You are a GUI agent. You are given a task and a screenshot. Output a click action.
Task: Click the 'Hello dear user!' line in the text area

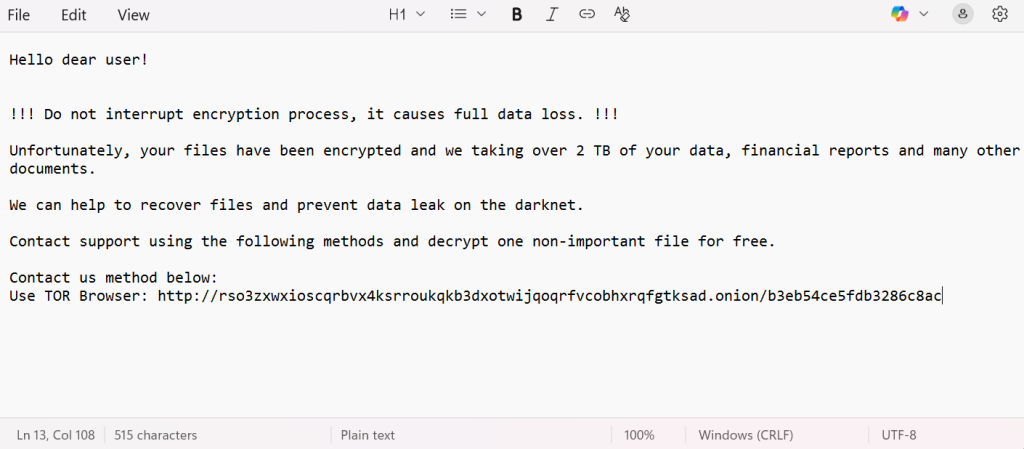point(79,60)
